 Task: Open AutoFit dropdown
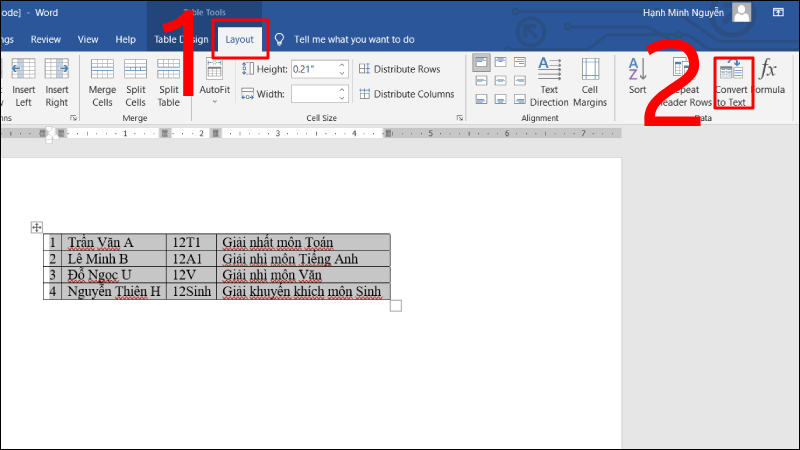(x=214, y=83)
